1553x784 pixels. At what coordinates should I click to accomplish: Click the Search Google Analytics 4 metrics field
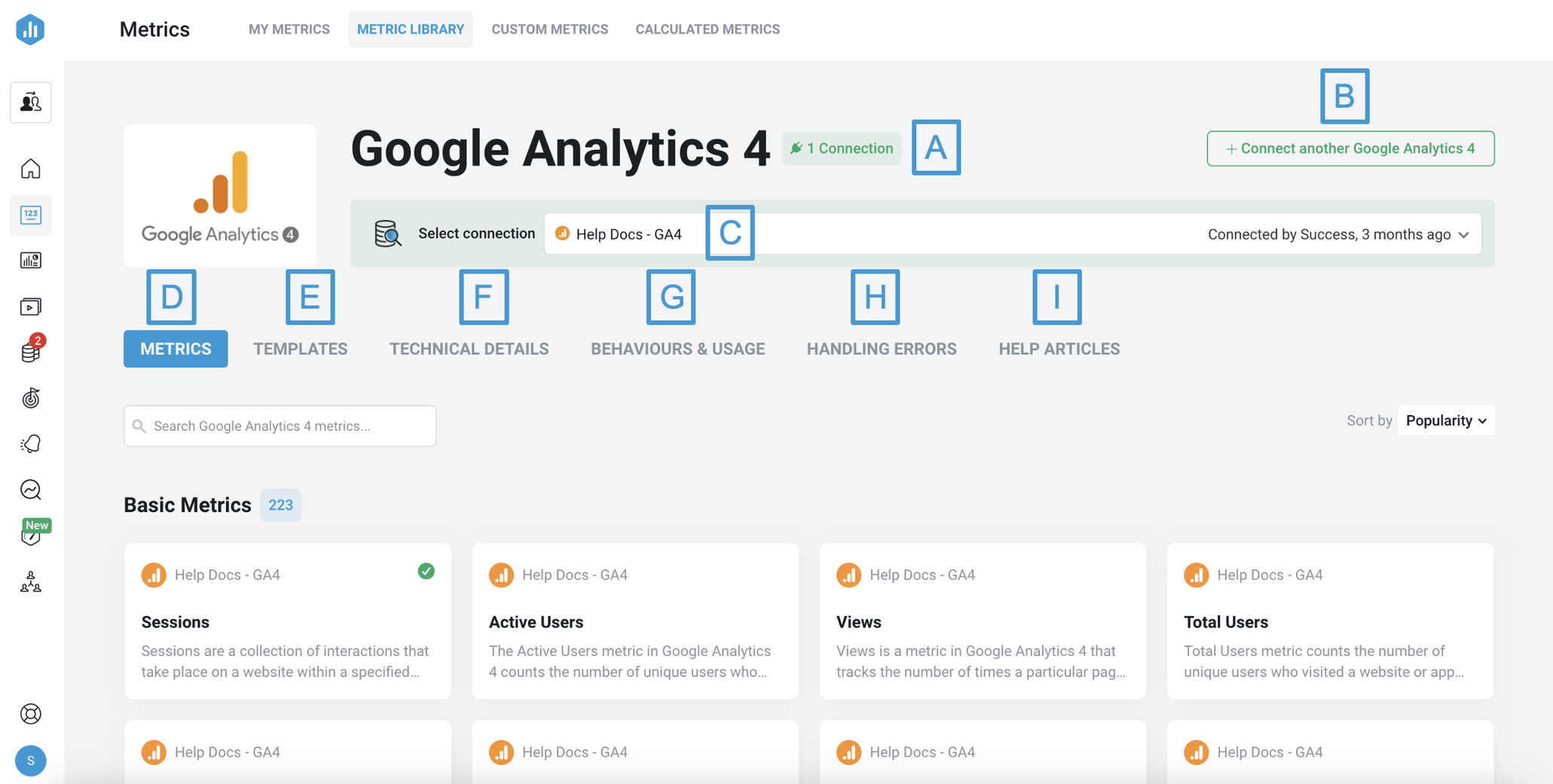pyautogui.click(x=280, y=426)
